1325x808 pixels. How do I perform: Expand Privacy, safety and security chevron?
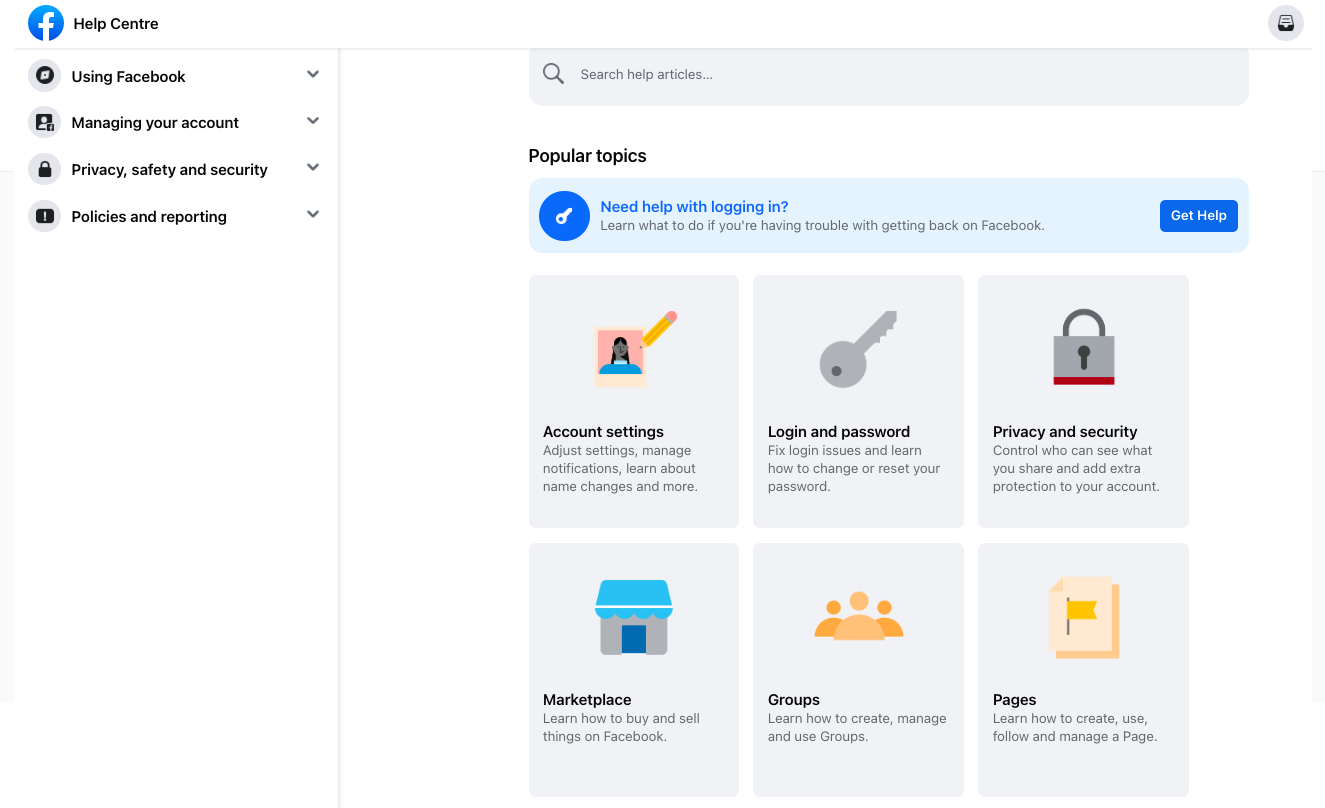313,168
